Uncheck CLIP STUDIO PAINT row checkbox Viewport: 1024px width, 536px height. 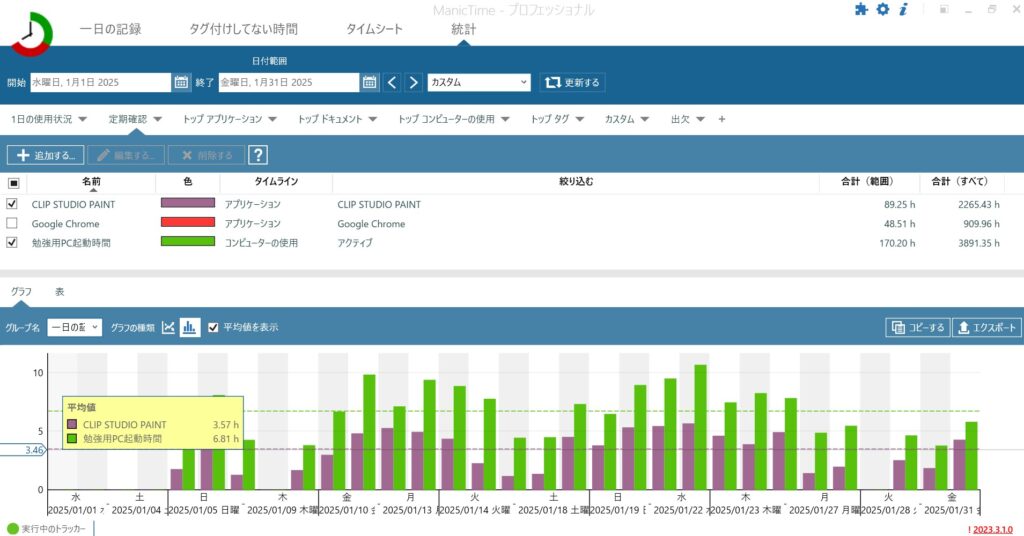click(x=12, y=204)
